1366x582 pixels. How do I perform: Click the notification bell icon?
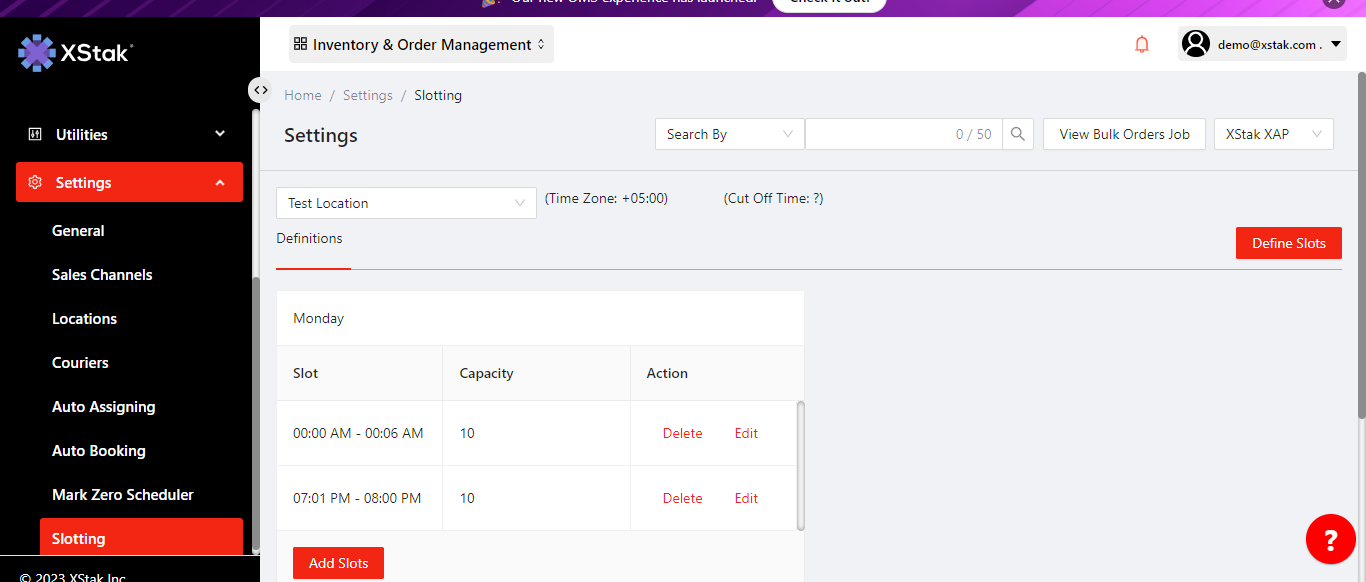[x=1142, y=44]
